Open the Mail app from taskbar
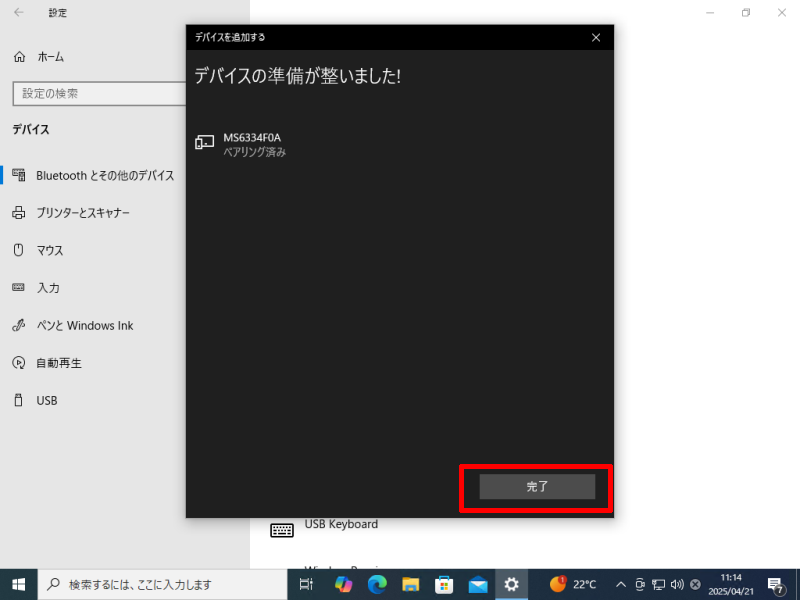 coord(478,585)
